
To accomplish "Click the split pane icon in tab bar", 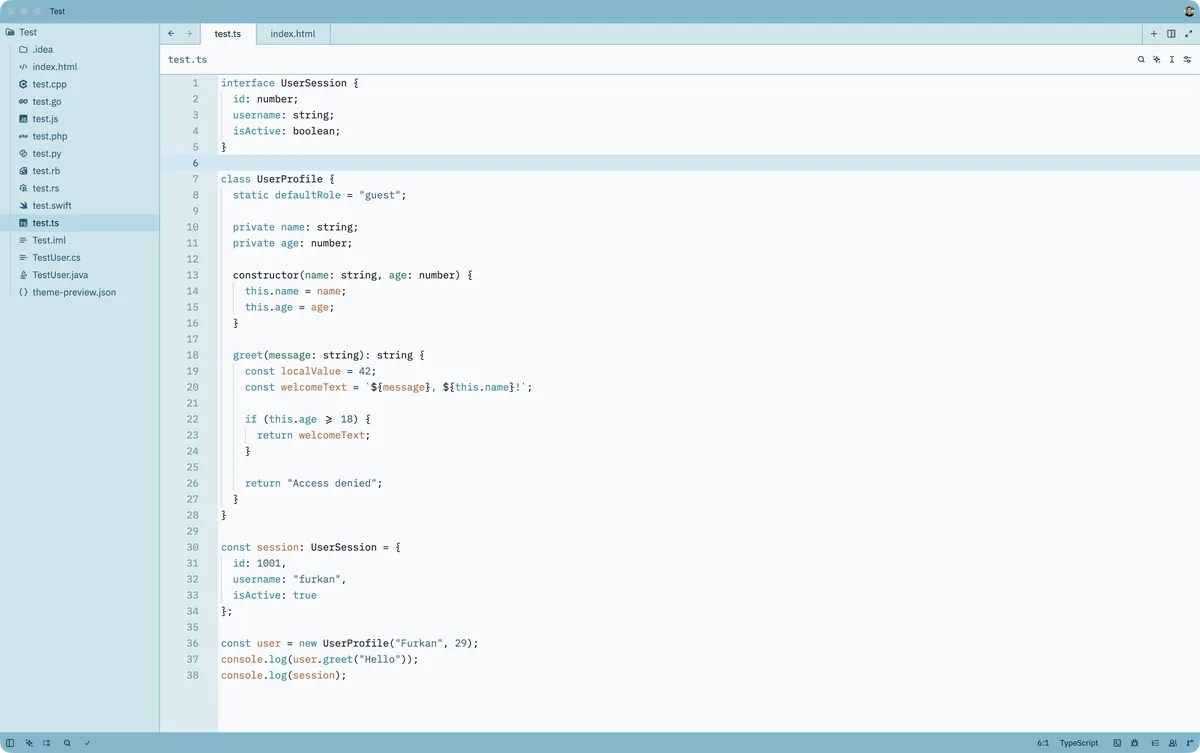I will click(x=1171, y=33).
